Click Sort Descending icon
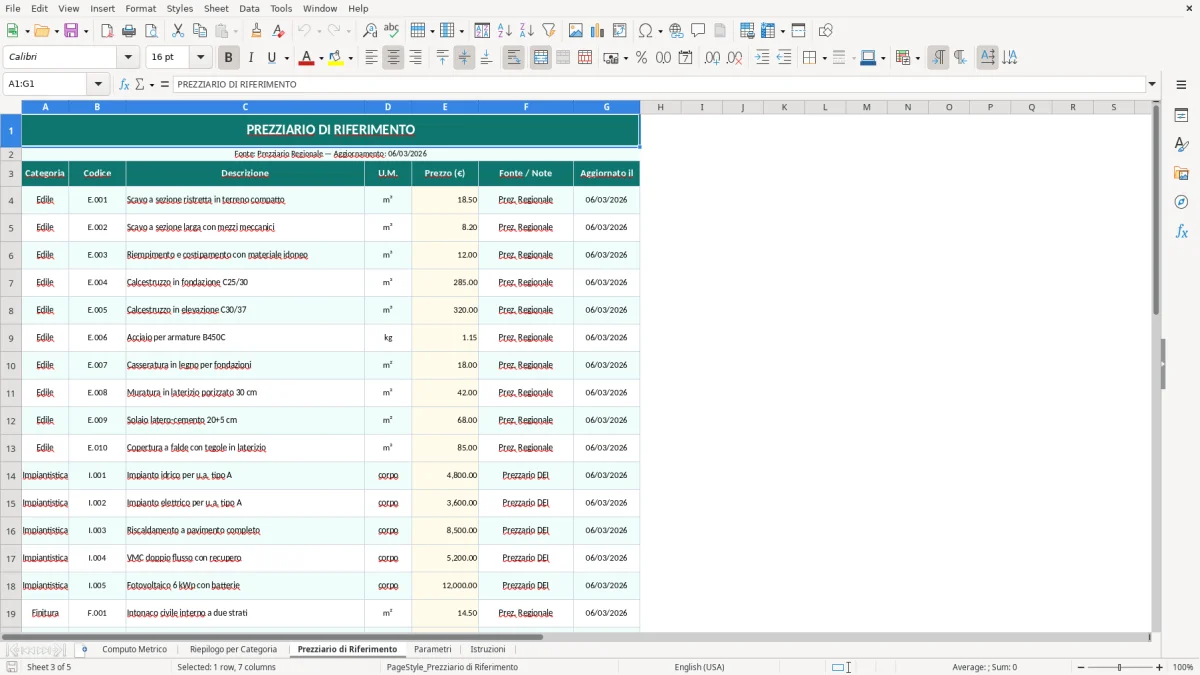 pos(526,31)
